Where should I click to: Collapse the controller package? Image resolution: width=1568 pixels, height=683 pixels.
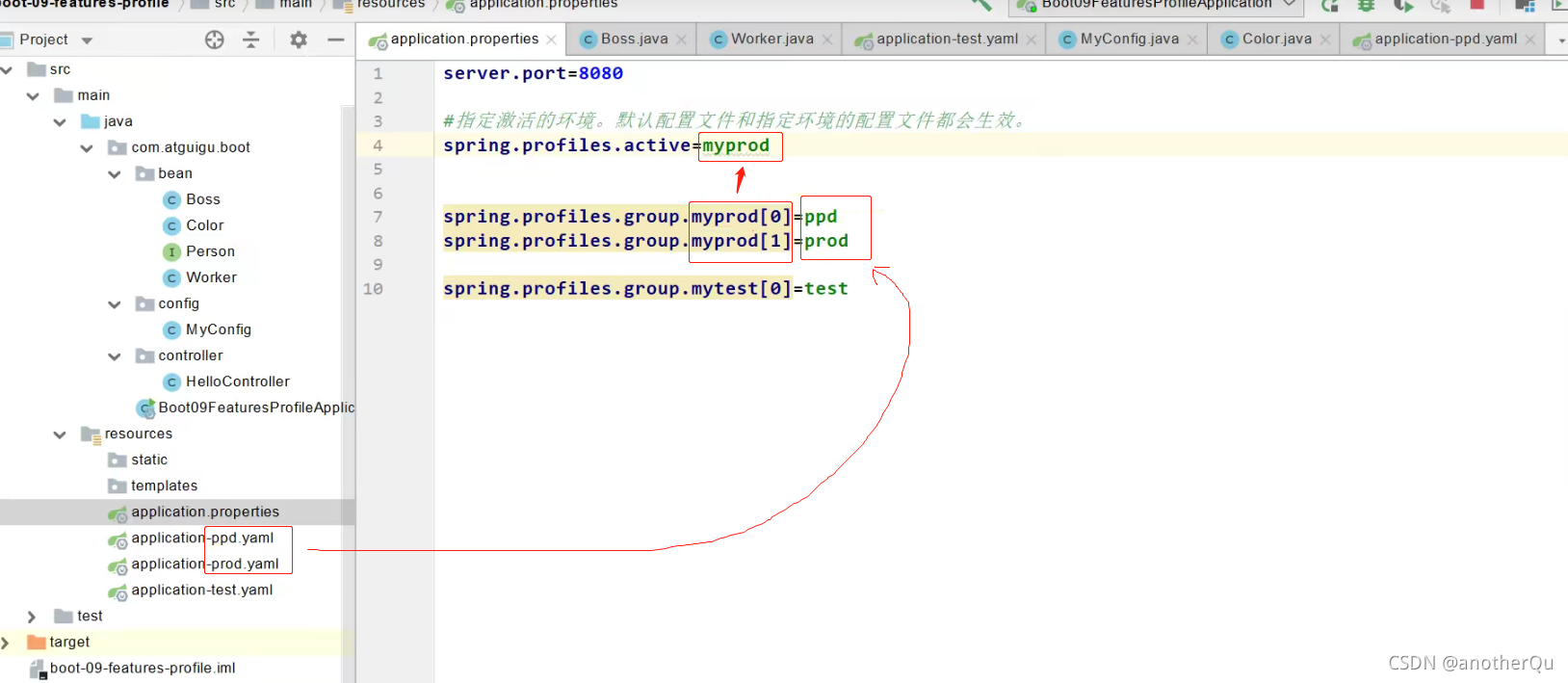tap(115, 355)
